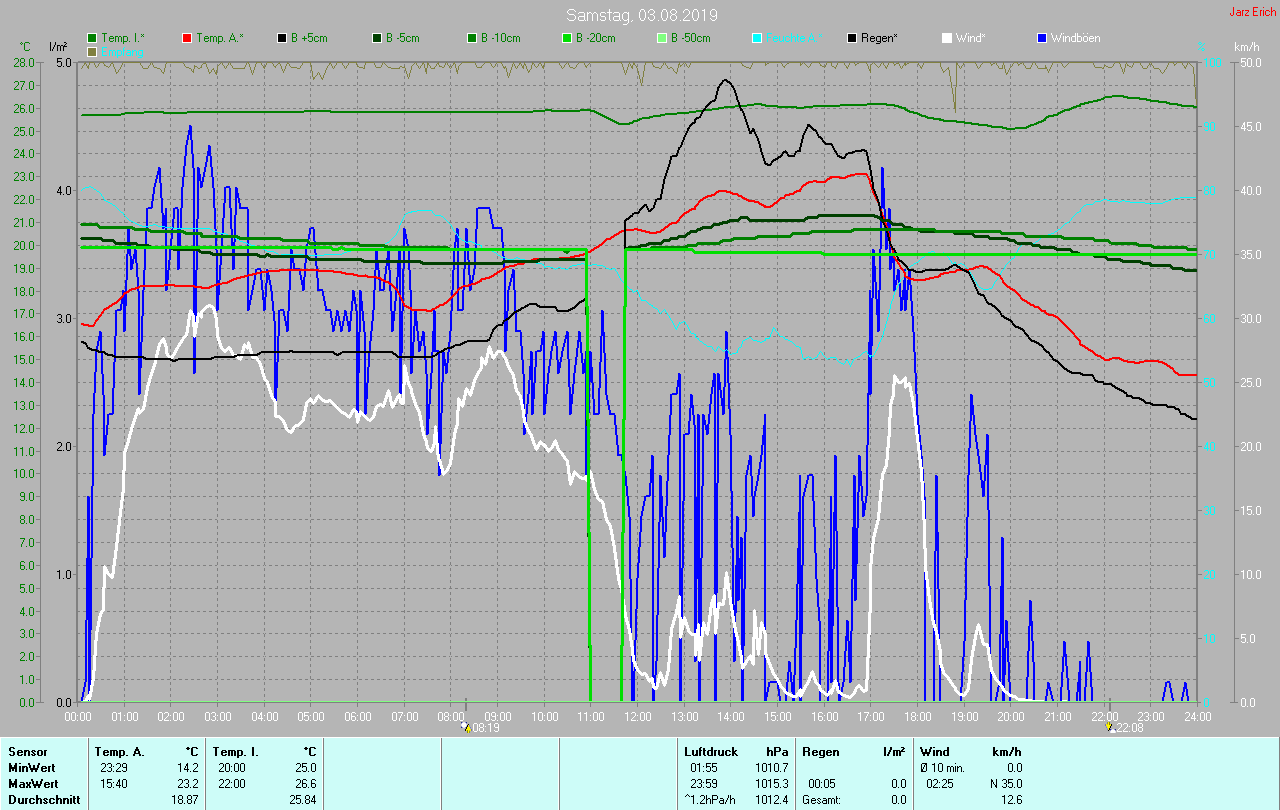Click the black Regen* legend square
1280x810 pixels.
click(x=852, y=38)
